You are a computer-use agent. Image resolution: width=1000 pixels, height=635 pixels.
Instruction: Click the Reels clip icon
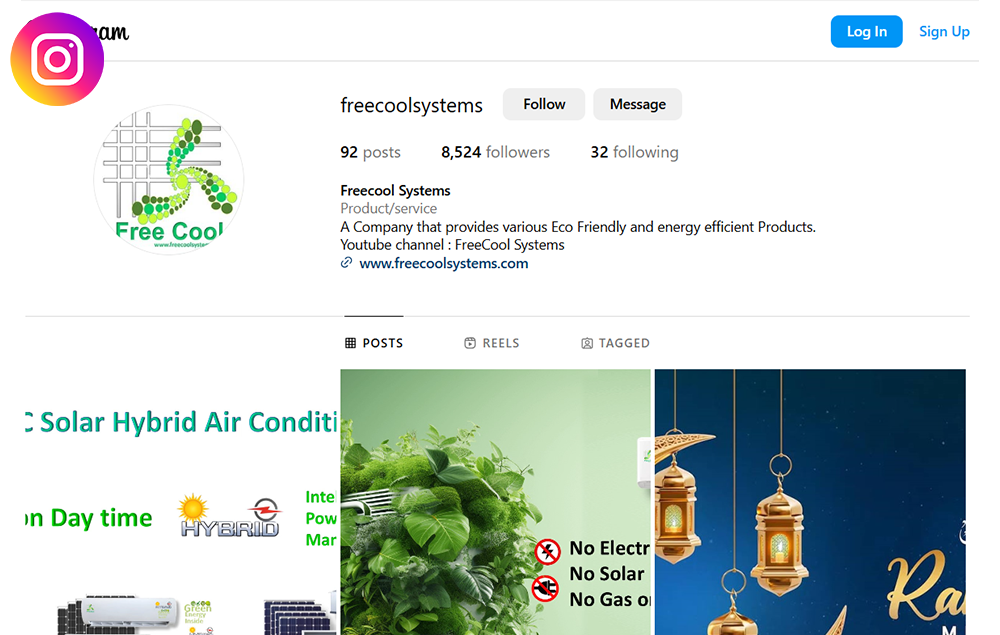click(x=470, y=343)
